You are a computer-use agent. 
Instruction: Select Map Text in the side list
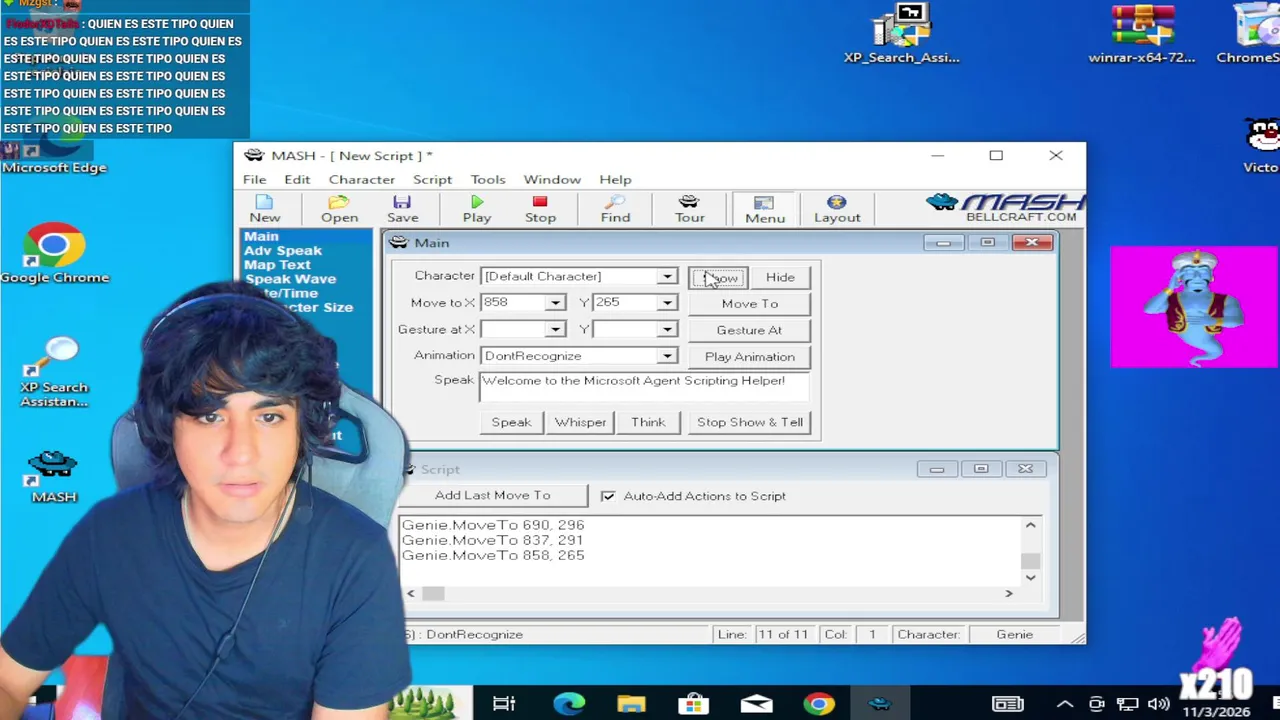point(277,265)
